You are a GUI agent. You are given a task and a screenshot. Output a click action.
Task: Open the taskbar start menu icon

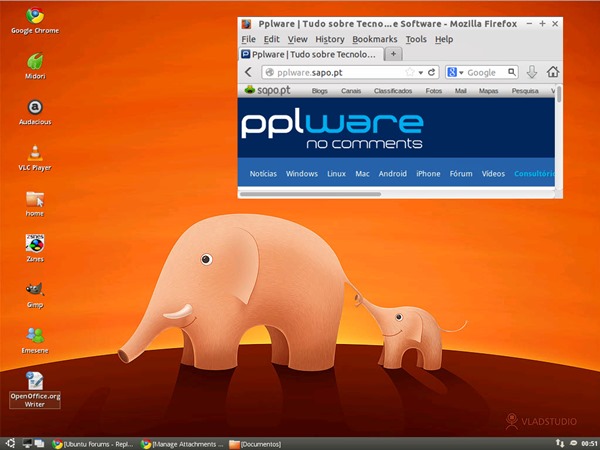[10, 443]
